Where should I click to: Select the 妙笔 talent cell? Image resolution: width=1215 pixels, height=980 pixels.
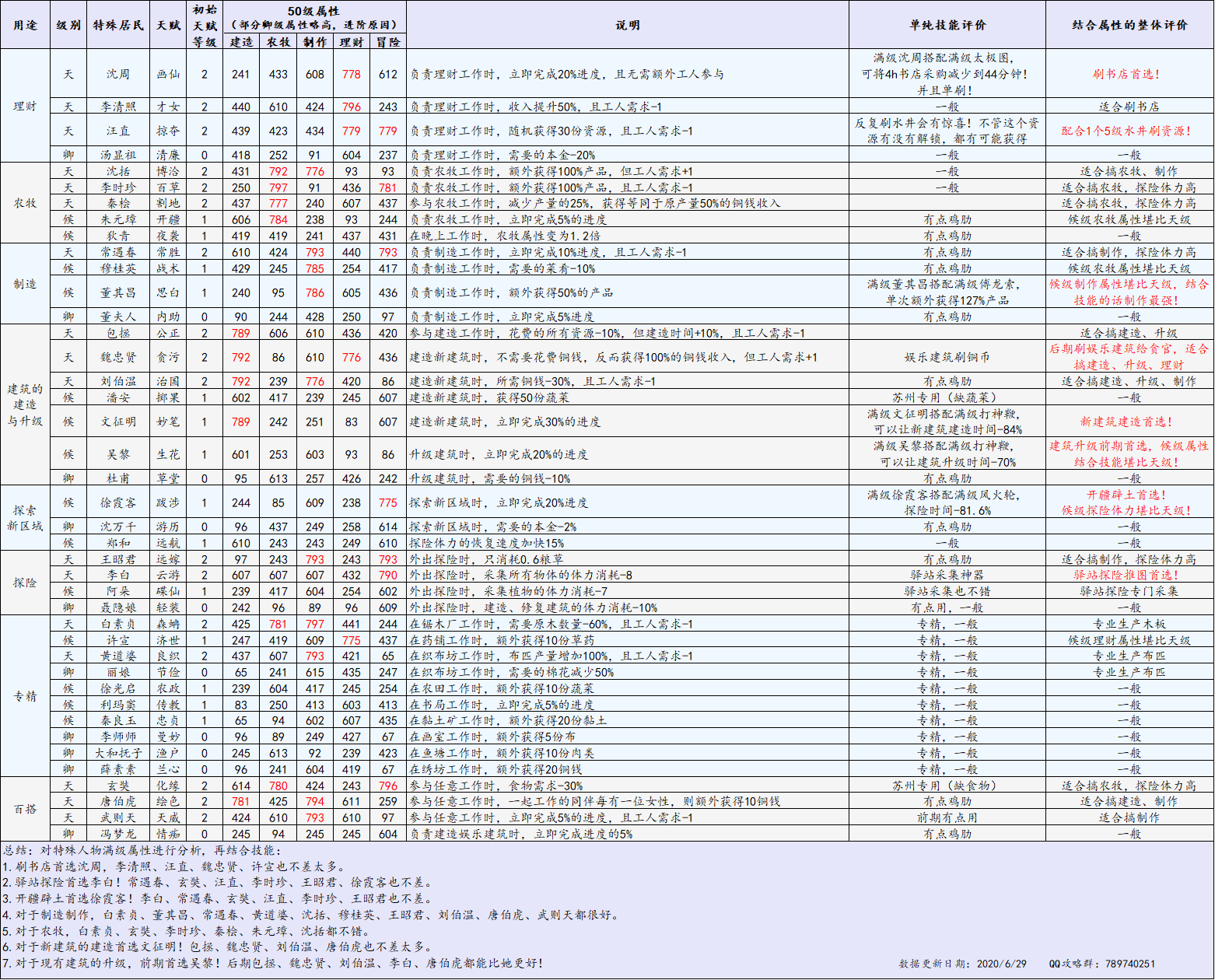coord(168,422)
